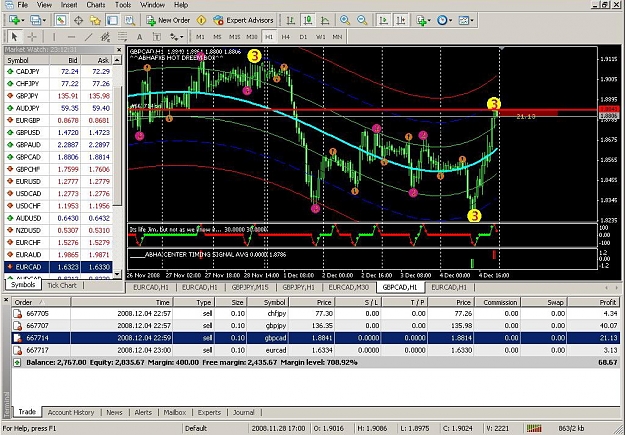
Task: Open the Journal tab
Action: [x=244, y=413]
